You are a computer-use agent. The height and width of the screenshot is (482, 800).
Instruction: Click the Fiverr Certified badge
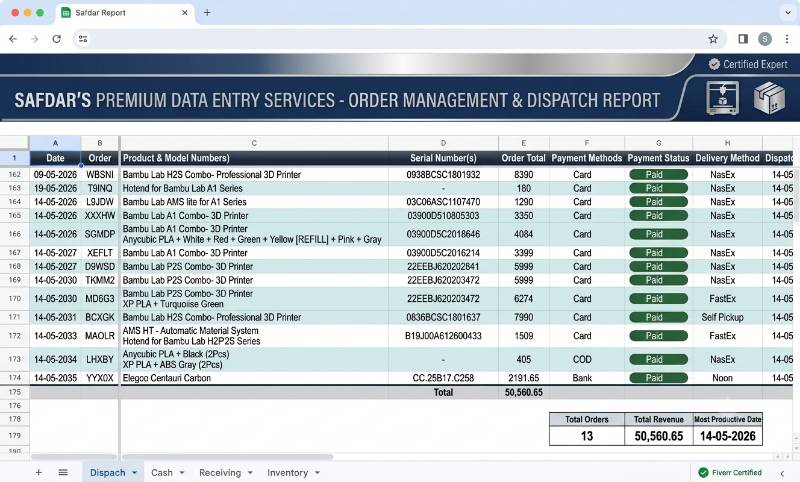point(730,473)
